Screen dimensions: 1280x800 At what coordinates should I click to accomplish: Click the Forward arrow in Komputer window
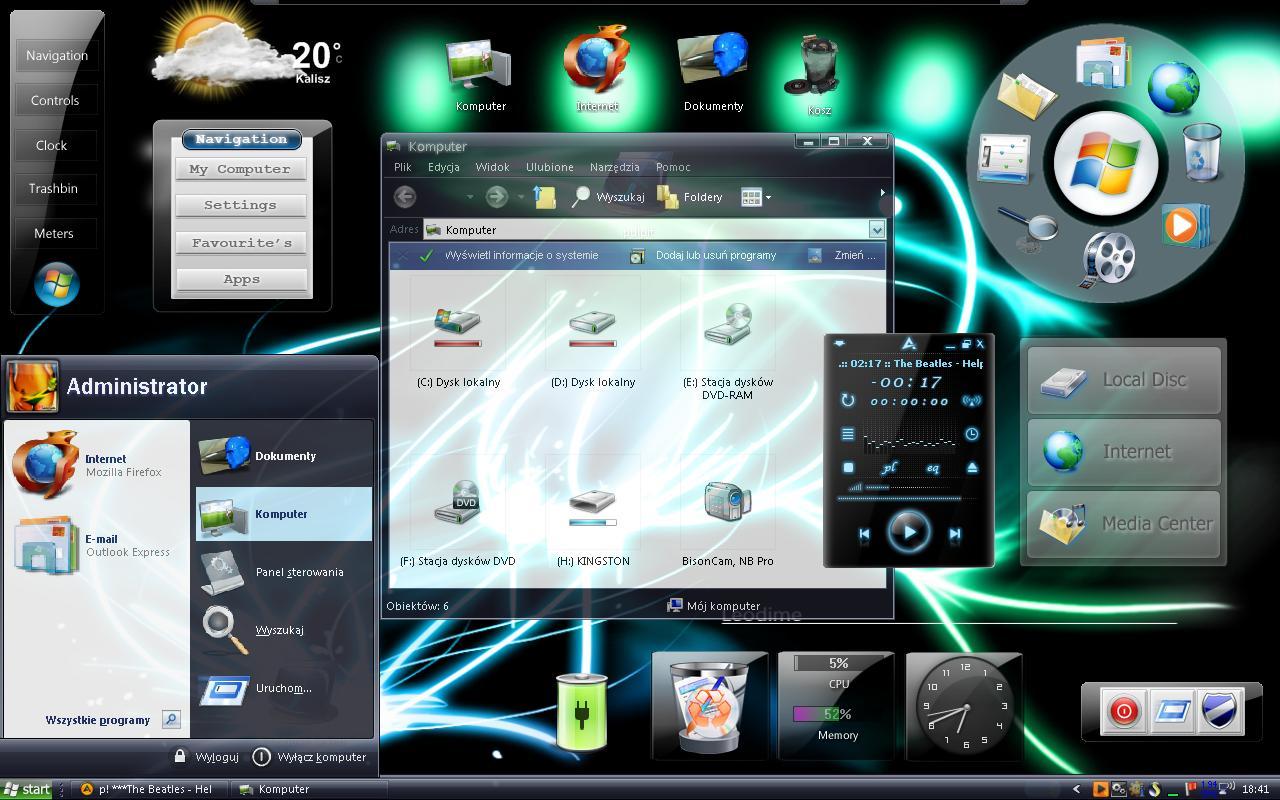tap(496, 197)
